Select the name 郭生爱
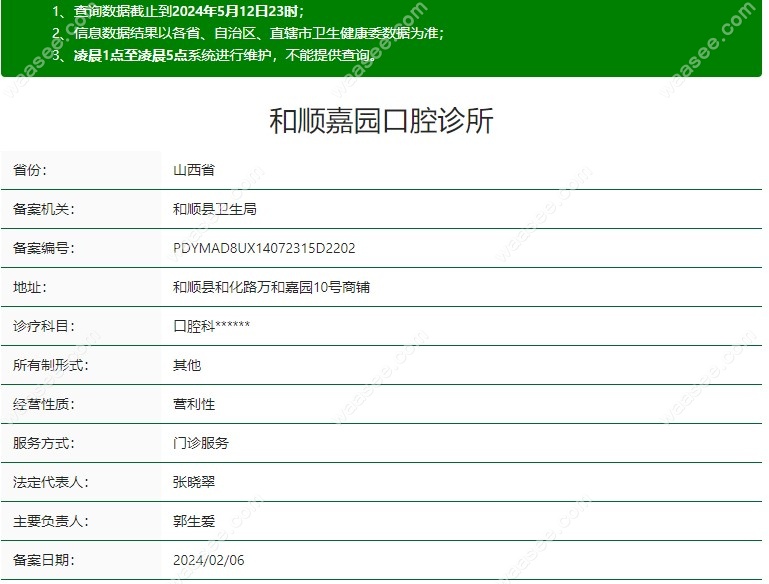The width and height of the screenshot is (769, 584). (194, 521)
